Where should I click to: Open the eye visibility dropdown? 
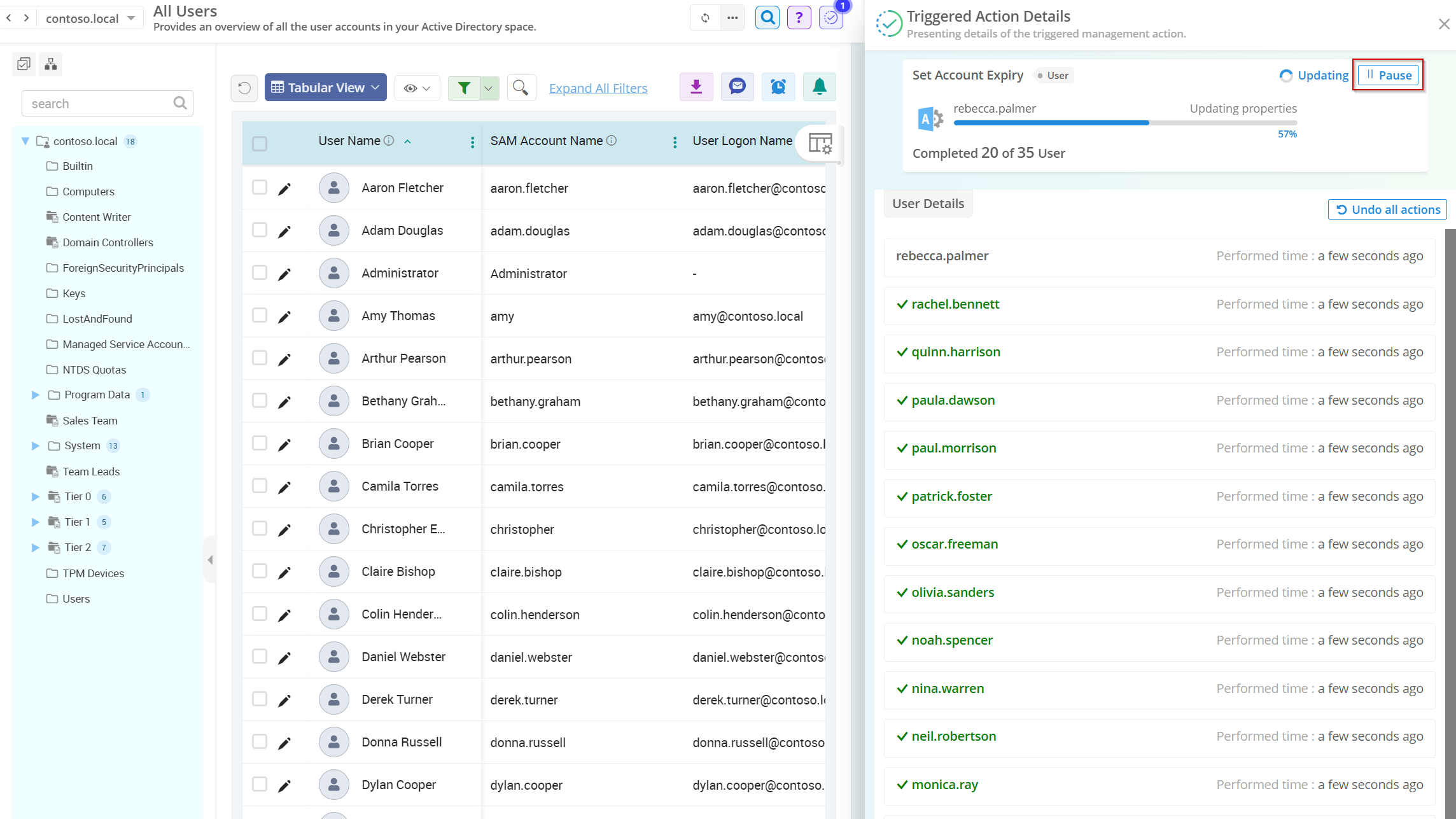417,88
